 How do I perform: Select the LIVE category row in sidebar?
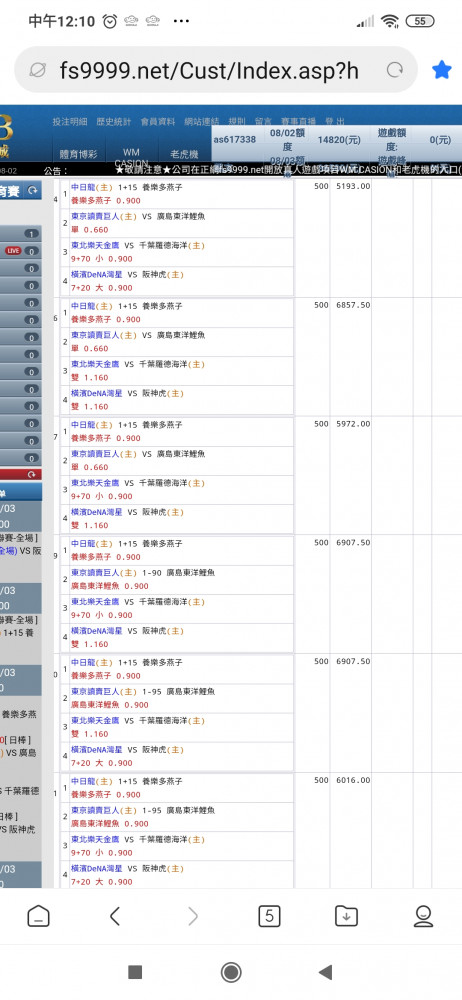(x=21, y=251)
